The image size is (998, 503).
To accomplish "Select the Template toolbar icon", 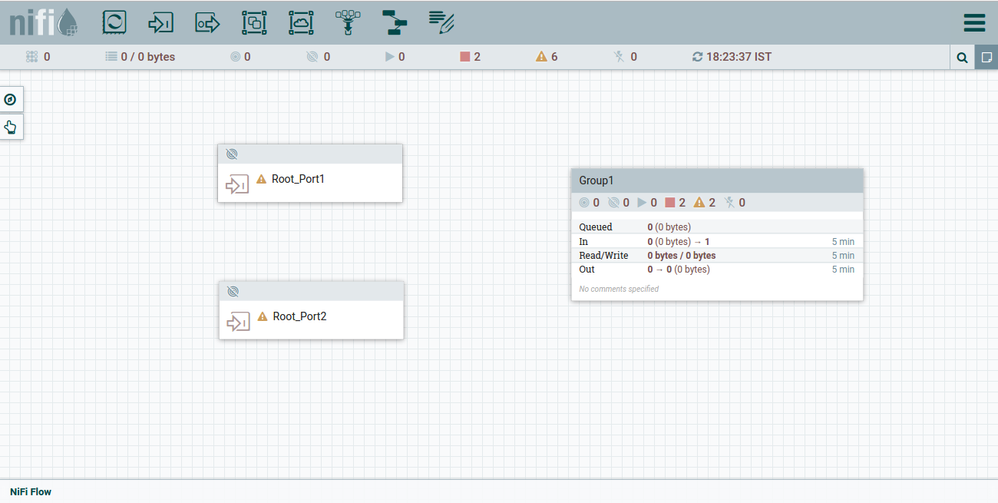I will tap(394, 22).
